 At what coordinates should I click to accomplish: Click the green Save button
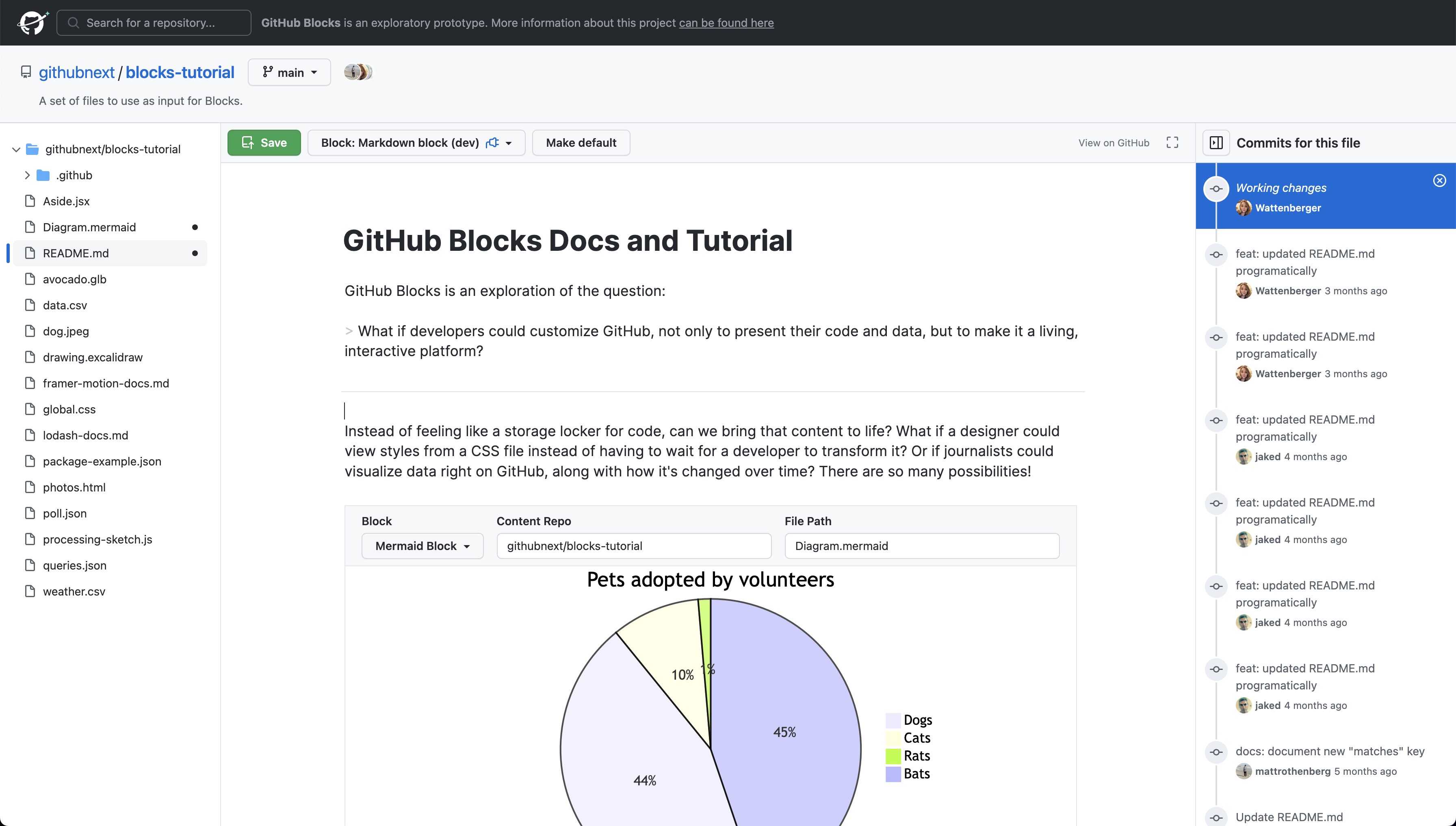(264, 143)
